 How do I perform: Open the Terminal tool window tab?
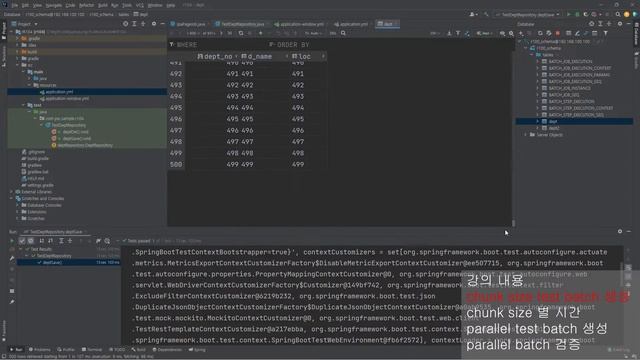coord(92,350)
